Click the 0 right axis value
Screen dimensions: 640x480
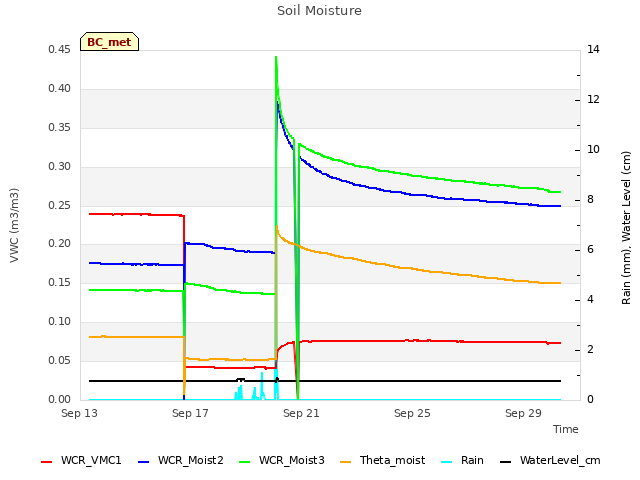(x=590, y=400)
